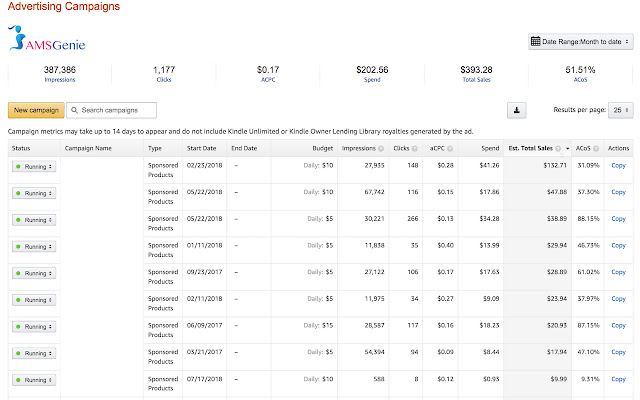Click the $17.63 spend cell

(489, 272)
